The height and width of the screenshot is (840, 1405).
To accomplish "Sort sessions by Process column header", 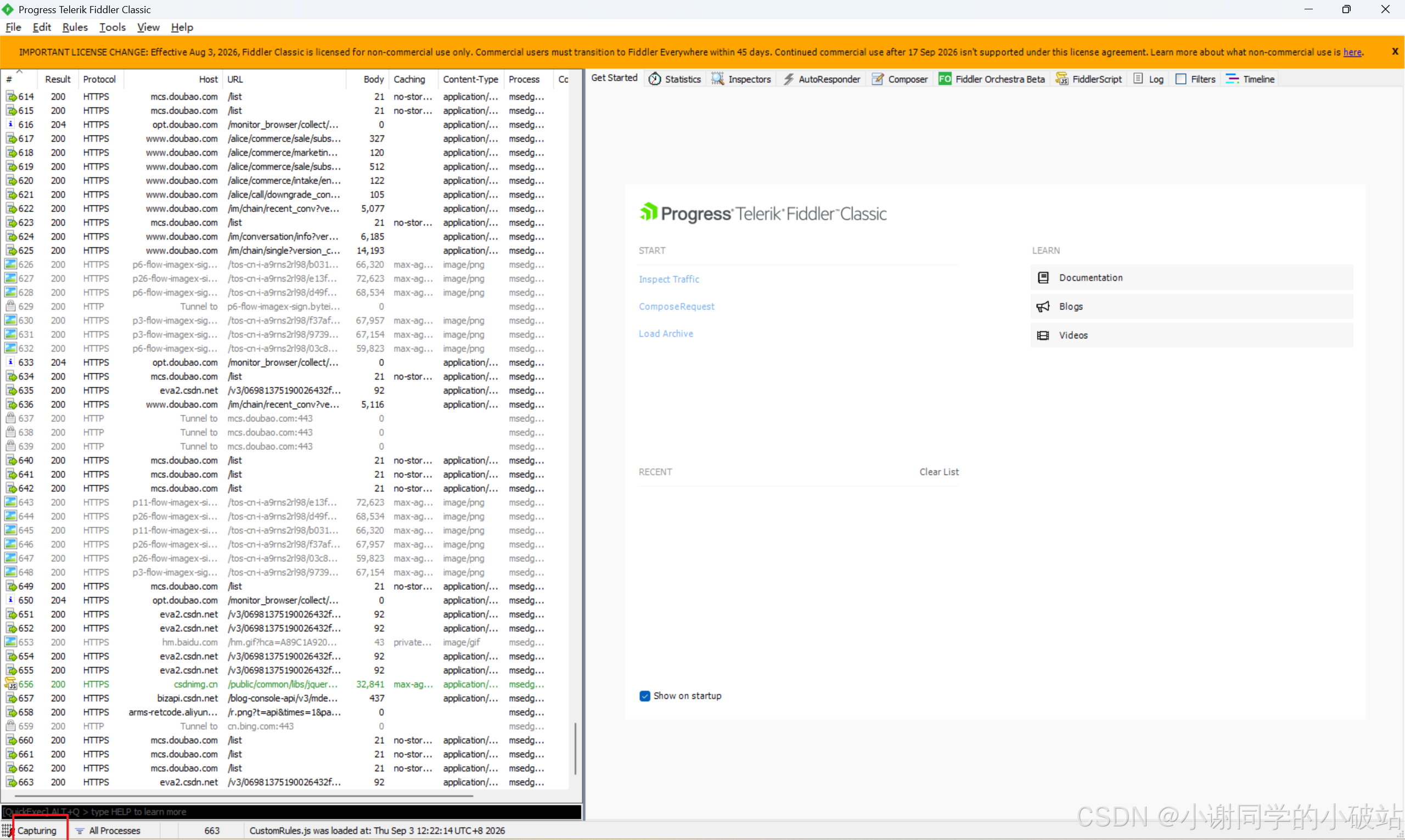I will pyautogui.click(x=528, y=79).
